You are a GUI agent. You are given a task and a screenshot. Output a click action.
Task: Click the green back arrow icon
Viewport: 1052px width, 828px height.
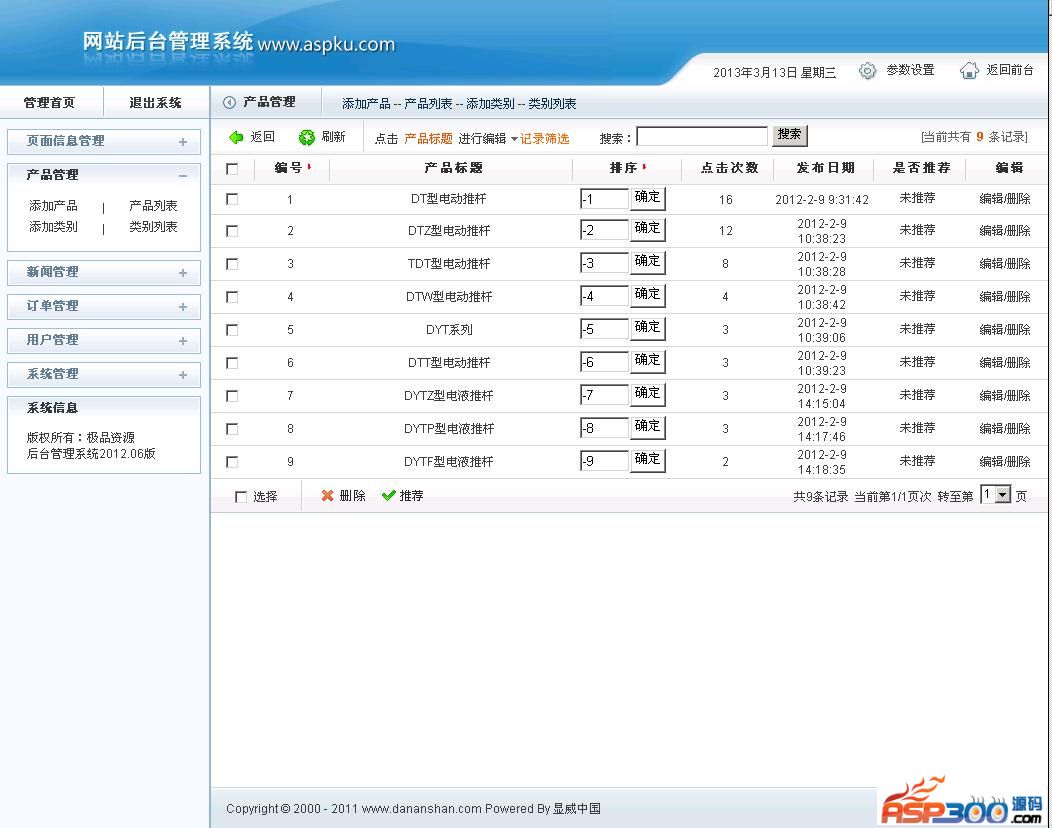pos(236,137)
